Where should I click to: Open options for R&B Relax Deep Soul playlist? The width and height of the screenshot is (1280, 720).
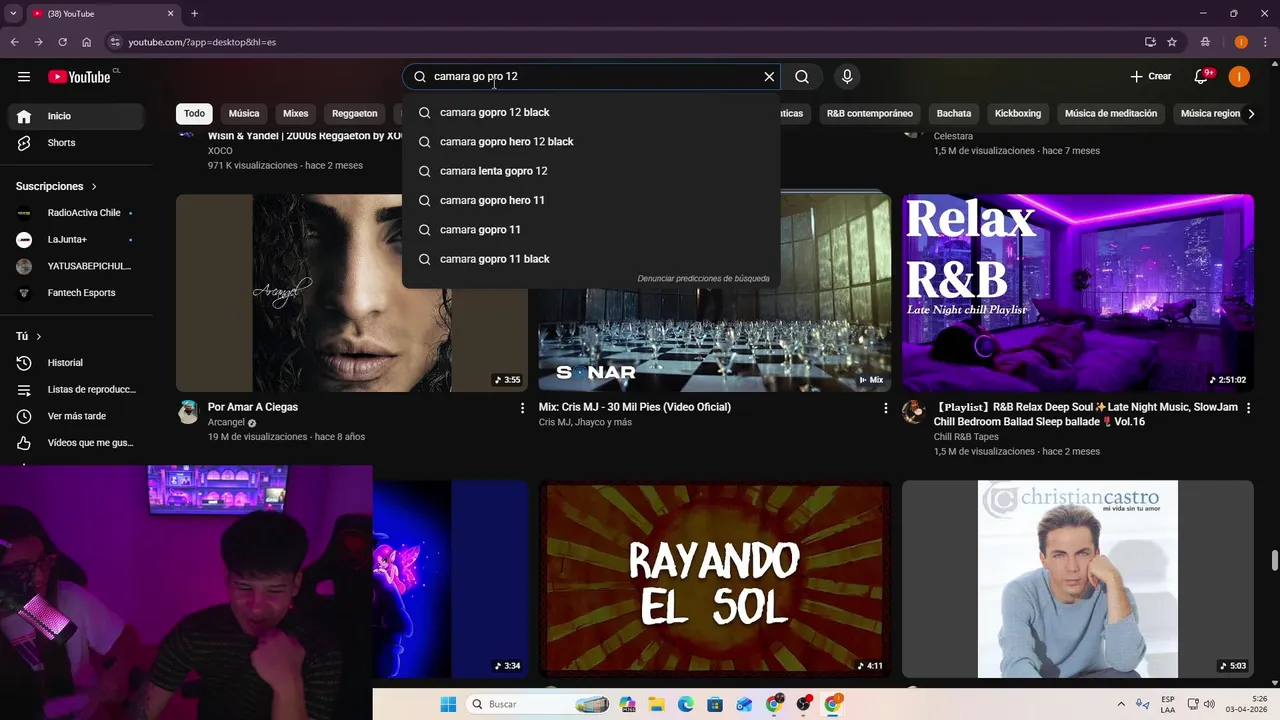click(1248, 408)
